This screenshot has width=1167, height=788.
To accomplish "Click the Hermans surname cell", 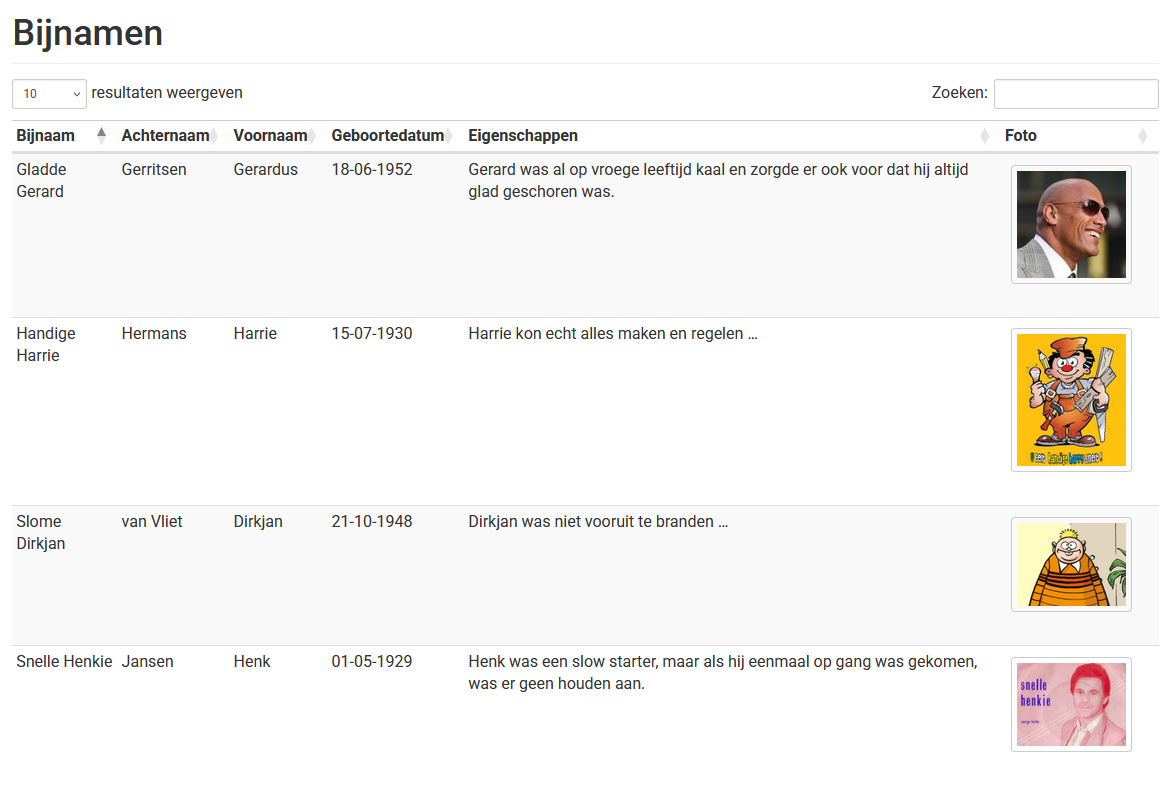I will click(154, 334).
